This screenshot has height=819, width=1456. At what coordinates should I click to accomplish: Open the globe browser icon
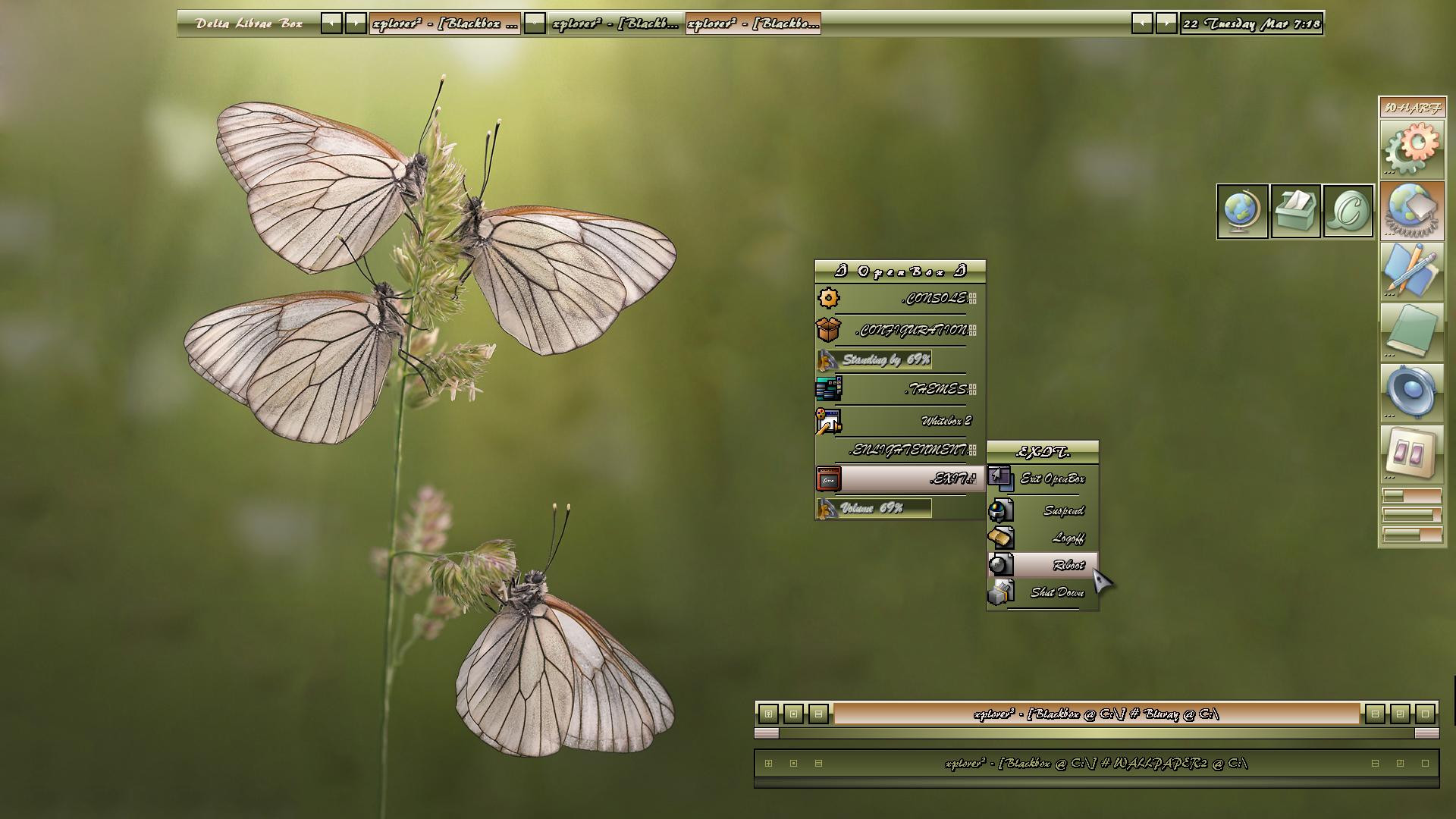[1242, 211]
